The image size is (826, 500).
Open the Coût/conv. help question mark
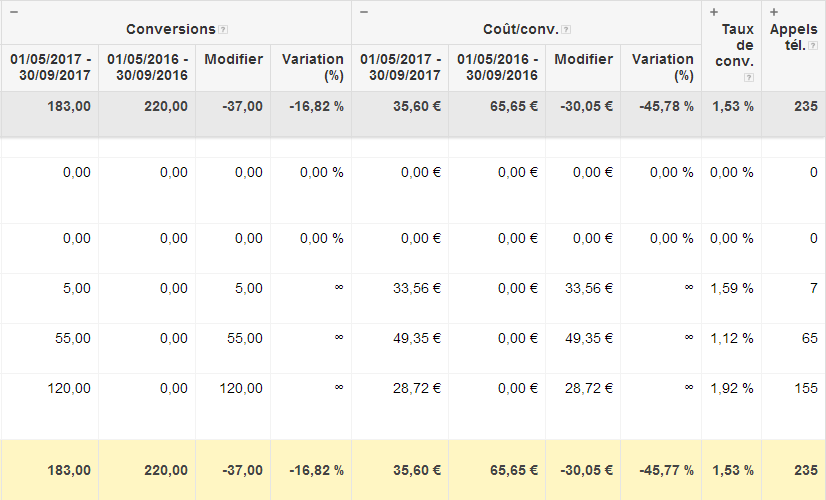click(566, 30)
